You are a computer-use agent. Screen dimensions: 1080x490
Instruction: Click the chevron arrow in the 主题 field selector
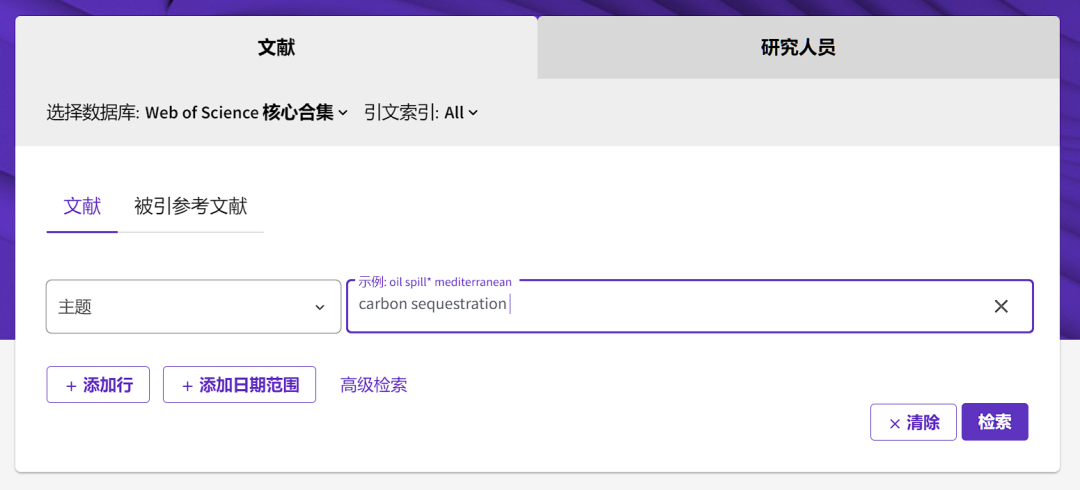click(320, 308)
